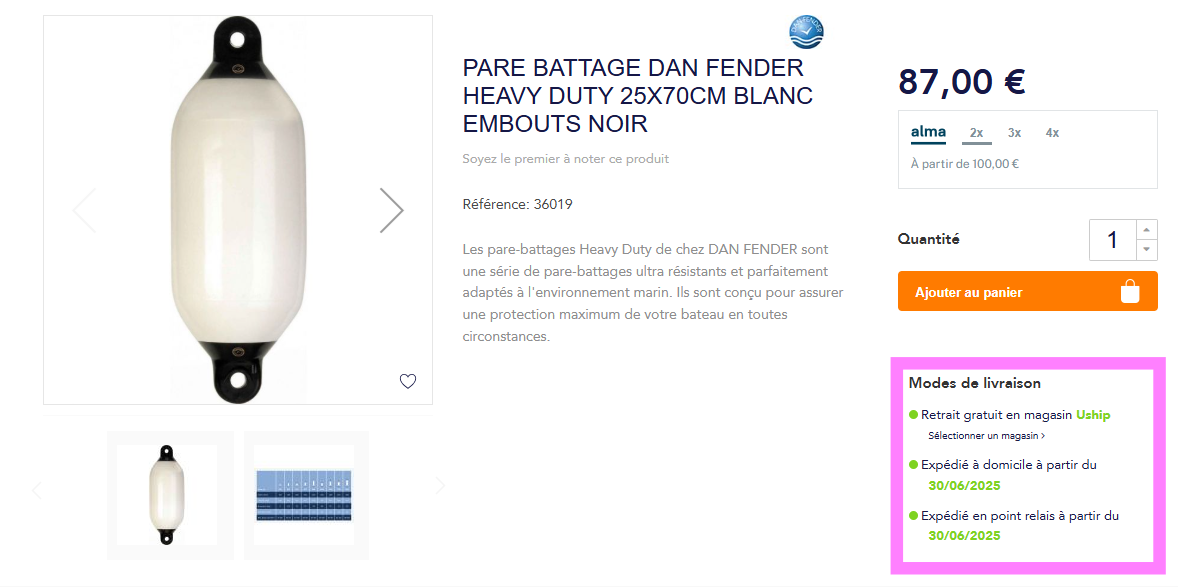Click Soyez le premier à noter link
This screenshot has height=587, width=1178.
pos(565,159)
